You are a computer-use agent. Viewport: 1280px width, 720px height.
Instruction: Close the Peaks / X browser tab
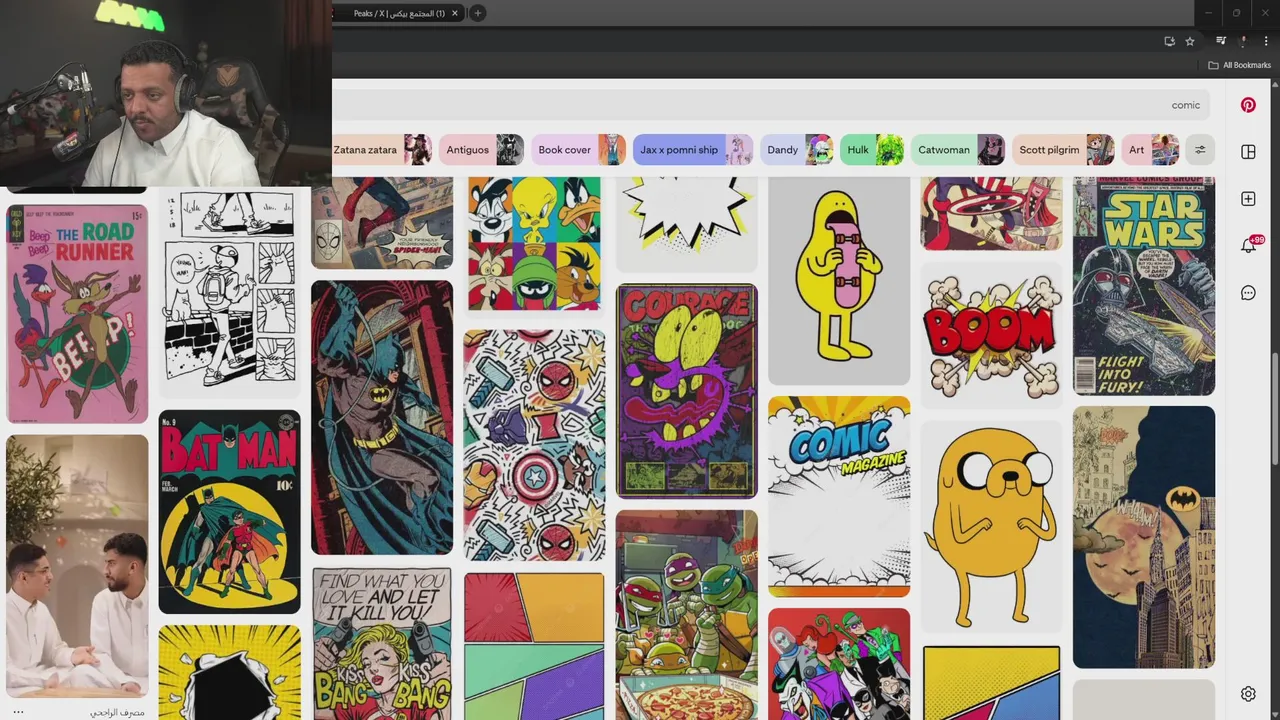click(455, 13)
